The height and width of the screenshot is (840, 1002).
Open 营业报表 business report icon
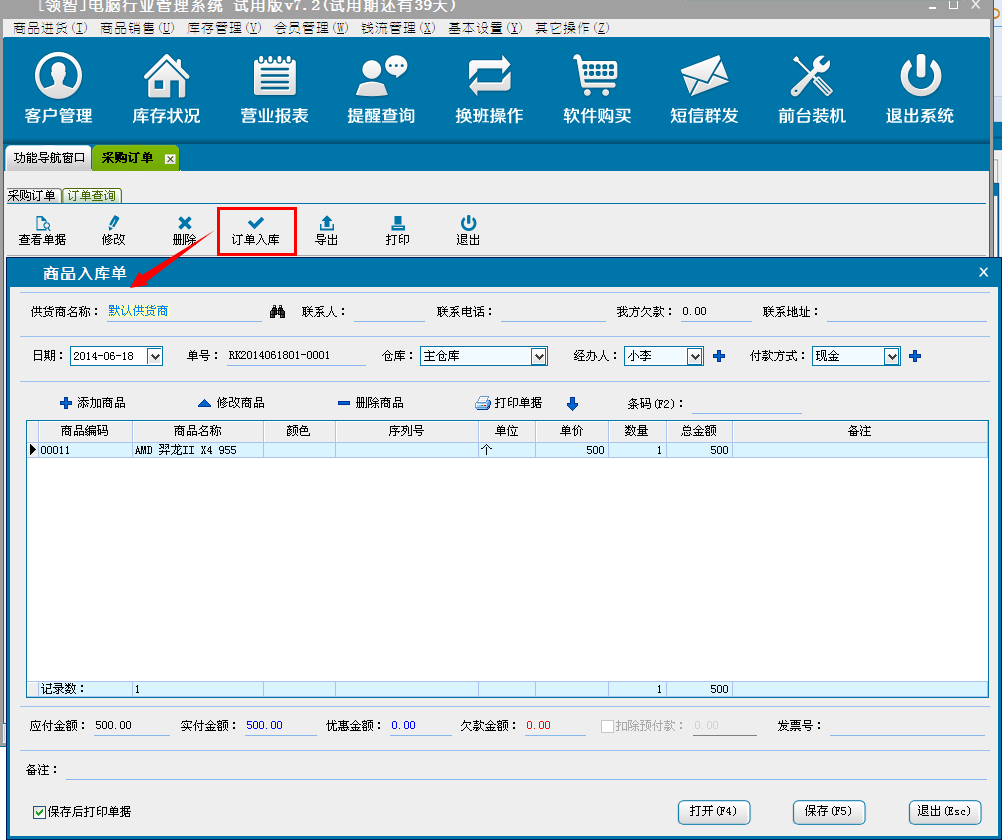(x=274, y=88)
